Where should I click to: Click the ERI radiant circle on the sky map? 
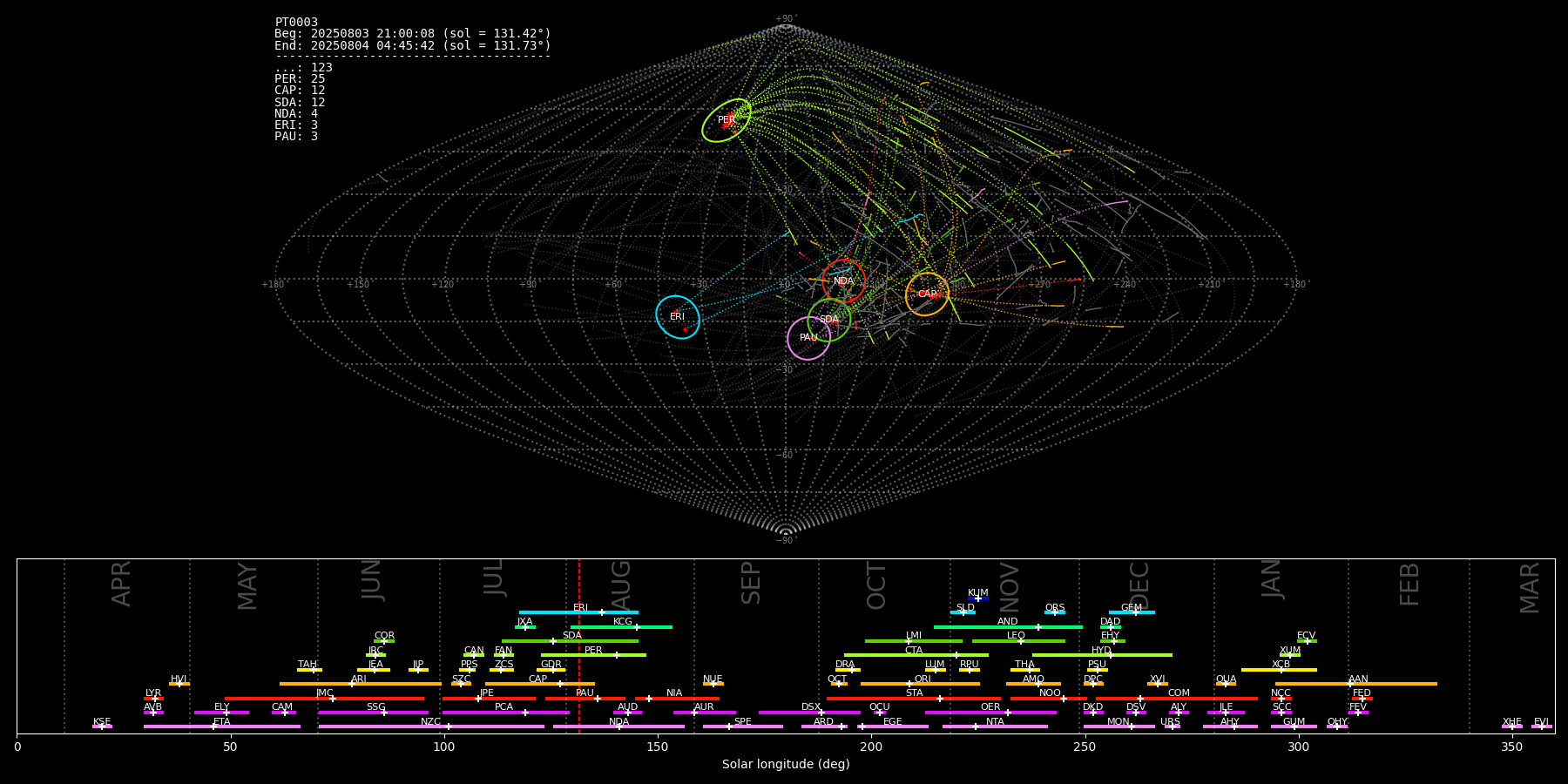pos(678,316)
